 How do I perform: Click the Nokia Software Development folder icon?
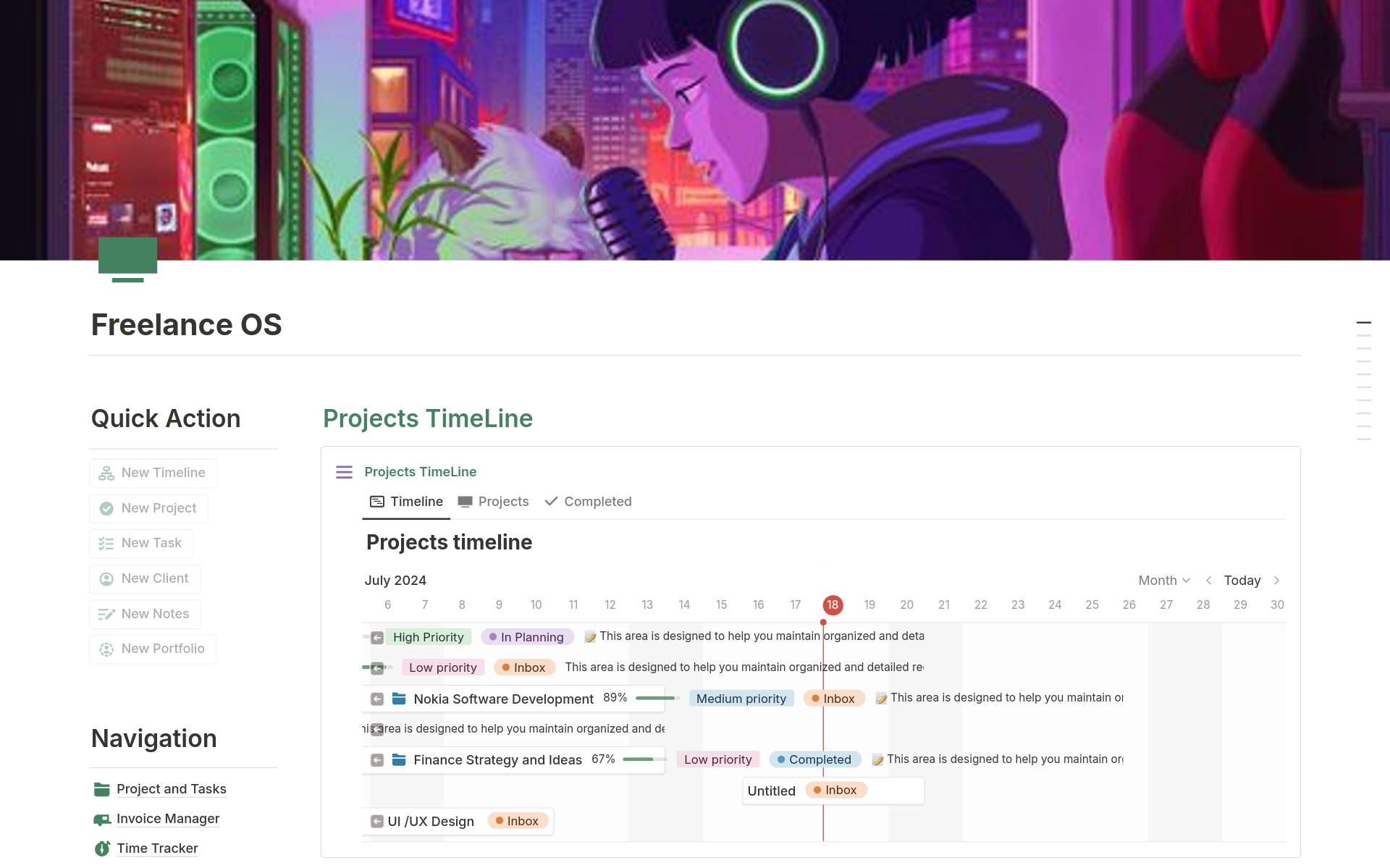399,699
